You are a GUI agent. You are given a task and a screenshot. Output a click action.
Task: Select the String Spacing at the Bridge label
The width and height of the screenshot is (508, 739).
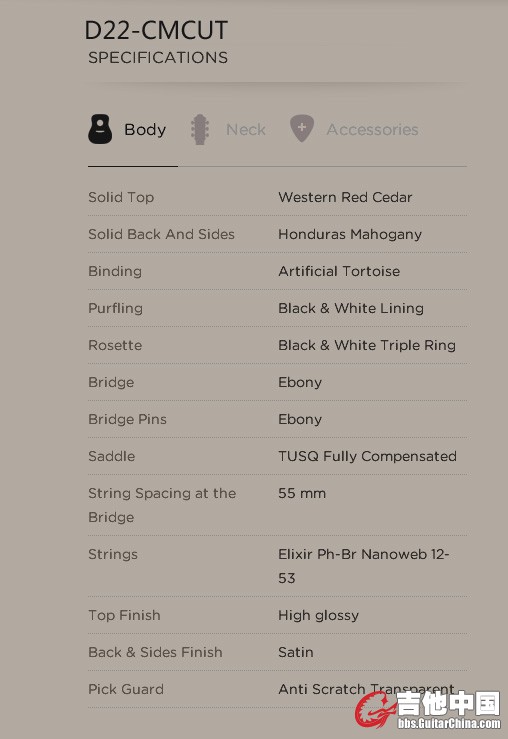pos(162,505)
